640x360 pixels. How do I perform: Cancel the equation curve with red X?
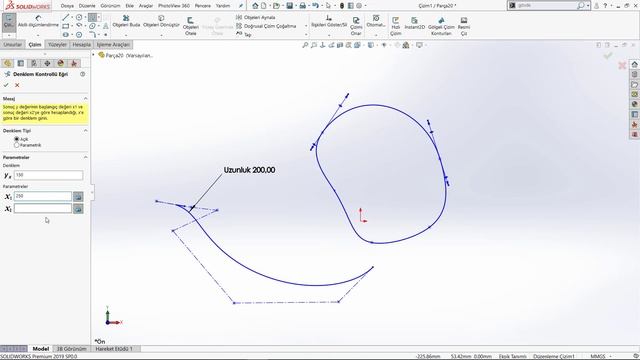click(17, 85)
